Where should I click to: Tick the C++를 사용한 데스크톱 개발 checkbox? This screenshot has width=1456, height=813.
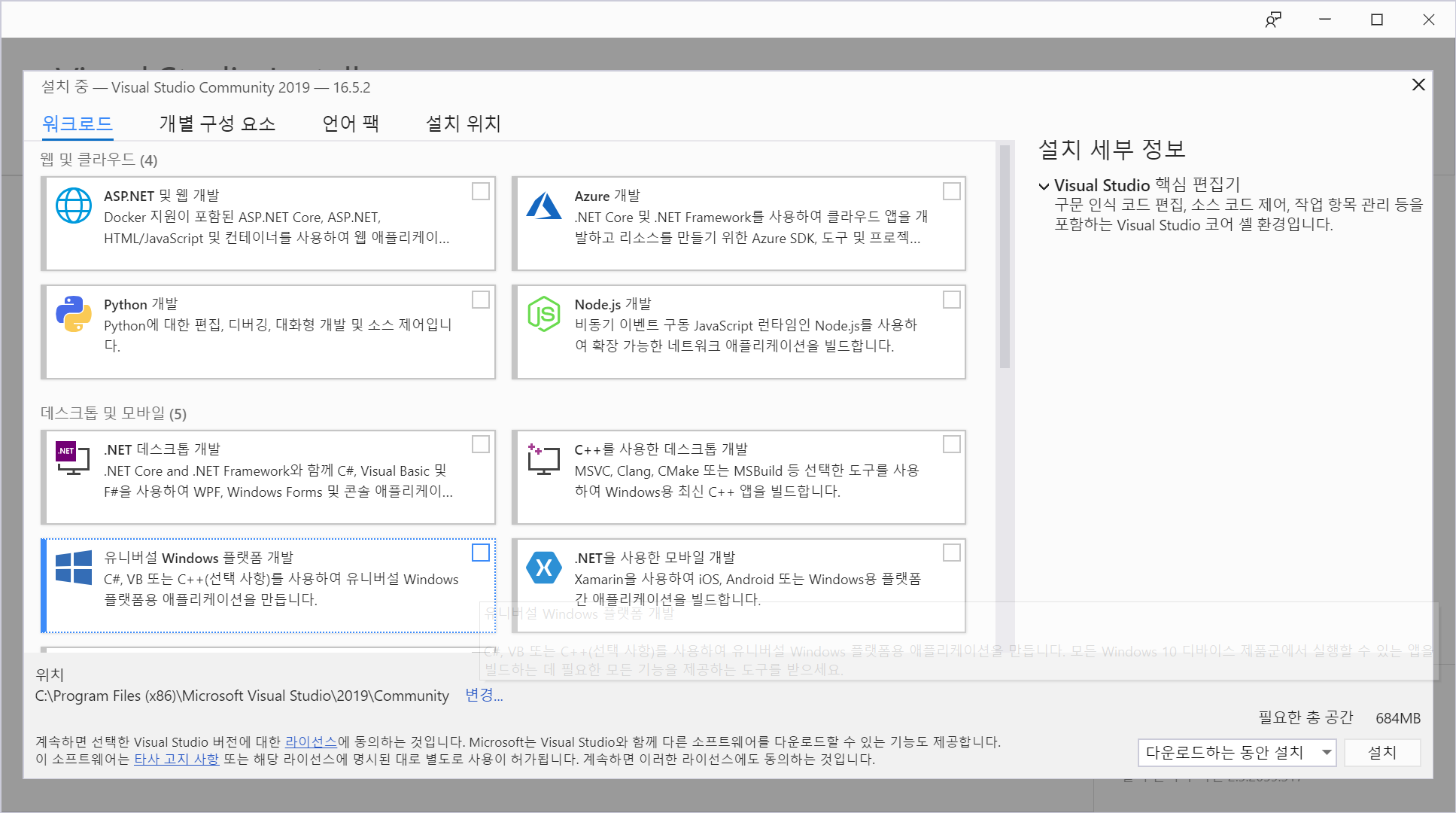951,444
